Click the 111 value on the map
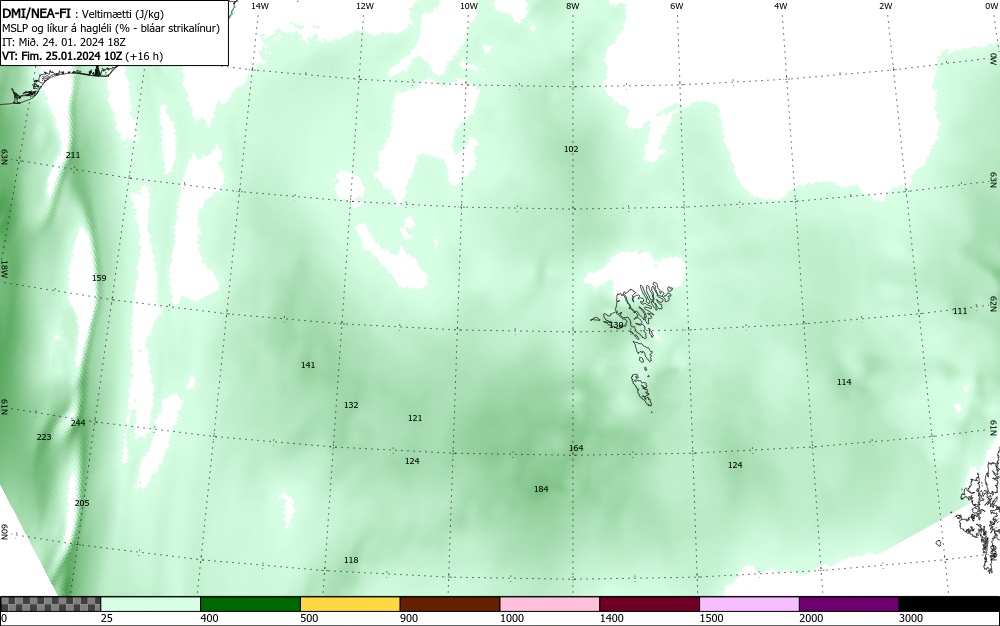 click(x=959, y=311)
